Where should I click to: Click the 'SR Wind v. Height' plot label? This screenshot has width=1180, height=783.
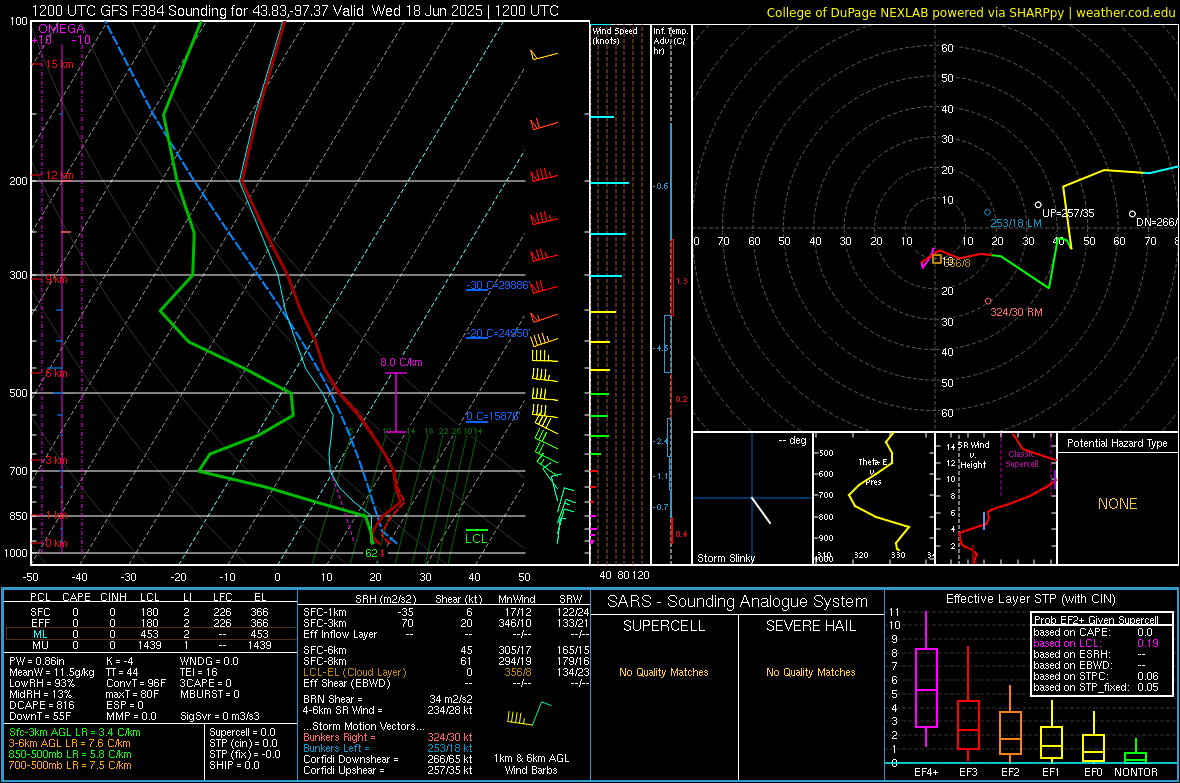973,455
